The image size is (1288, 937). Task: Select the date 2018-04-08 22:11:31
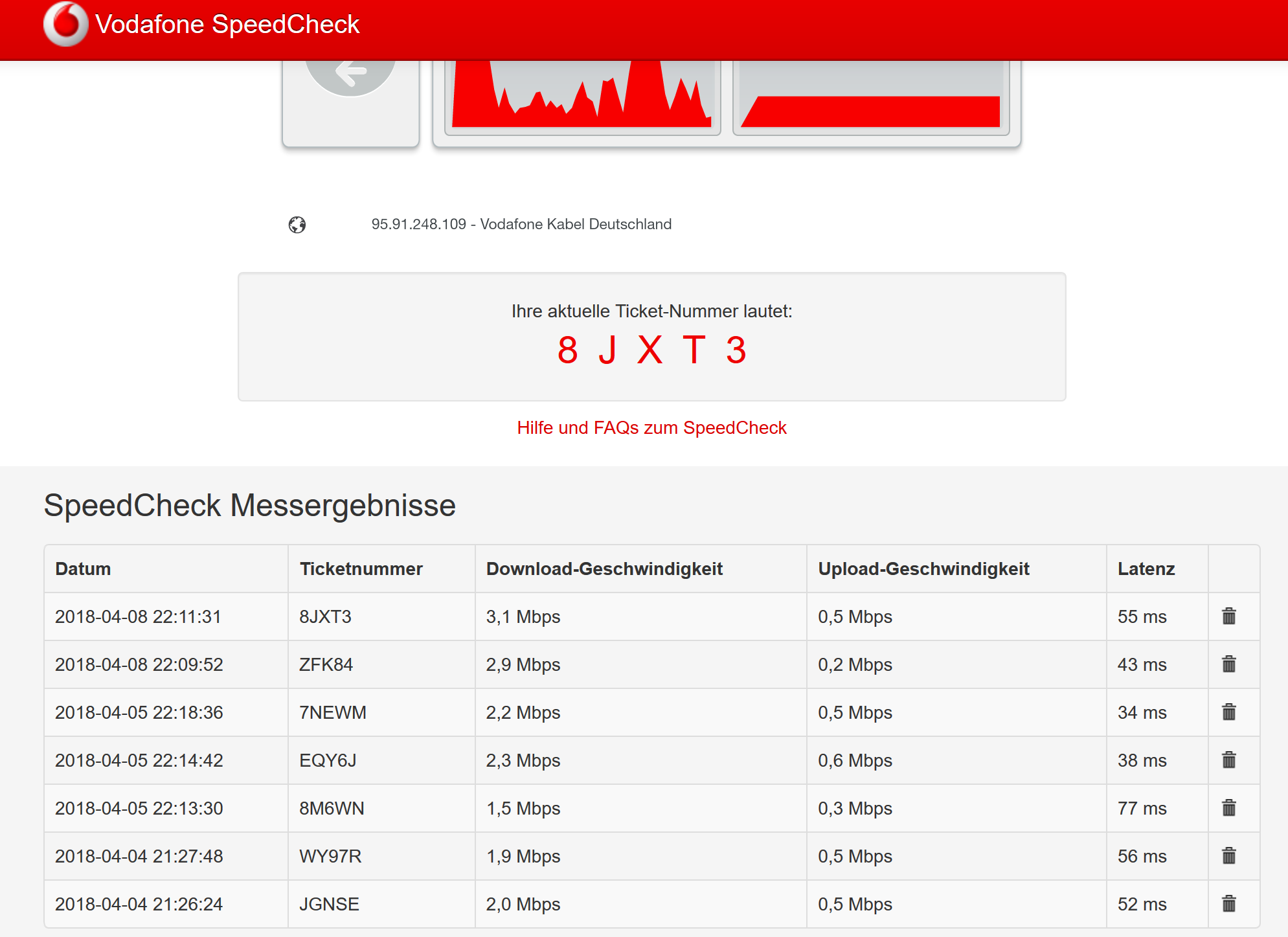tap(138, 616)
